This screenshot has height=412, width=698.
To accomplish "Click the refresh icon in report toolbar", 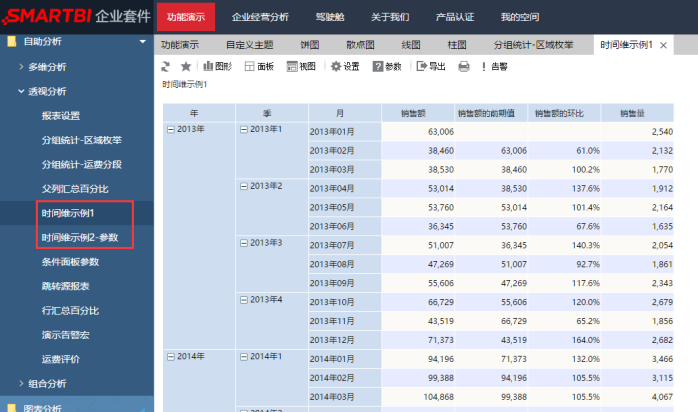I will pyautogui.click(x=166, y=67).
